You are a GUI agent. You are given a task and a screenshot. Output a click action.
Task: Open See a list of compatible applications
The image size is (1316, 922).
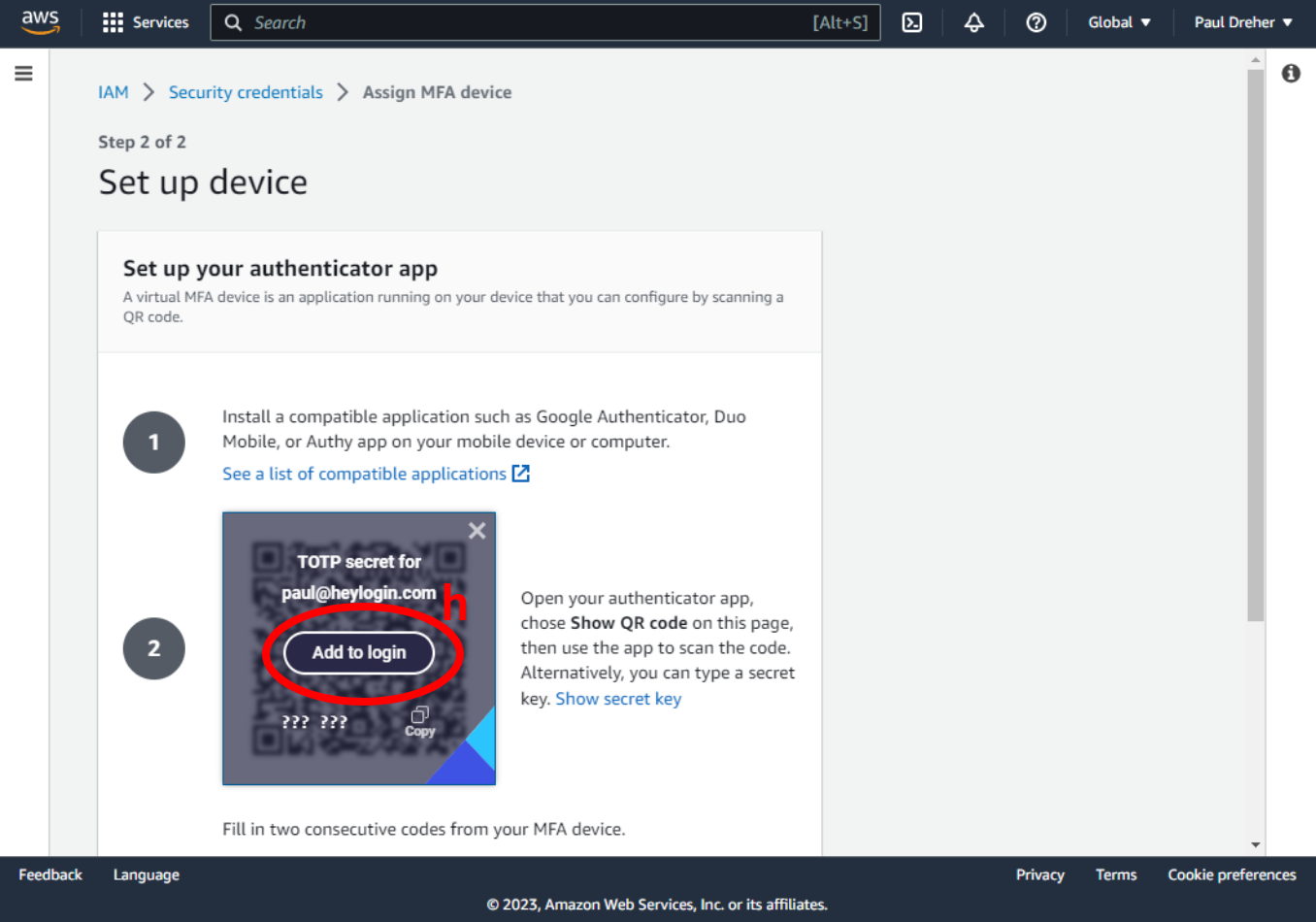[364, 474]
